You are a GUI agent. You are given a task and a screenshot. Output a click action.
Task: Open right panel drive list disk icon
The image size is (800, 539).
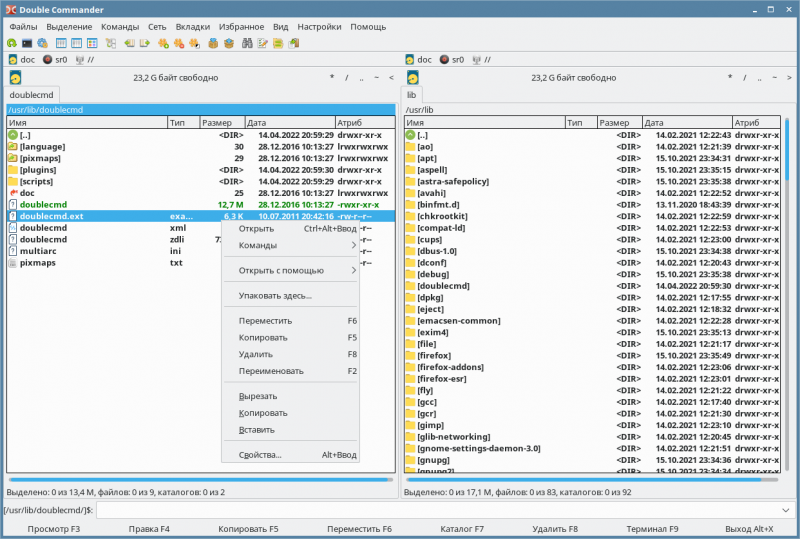tap(413, 78)
